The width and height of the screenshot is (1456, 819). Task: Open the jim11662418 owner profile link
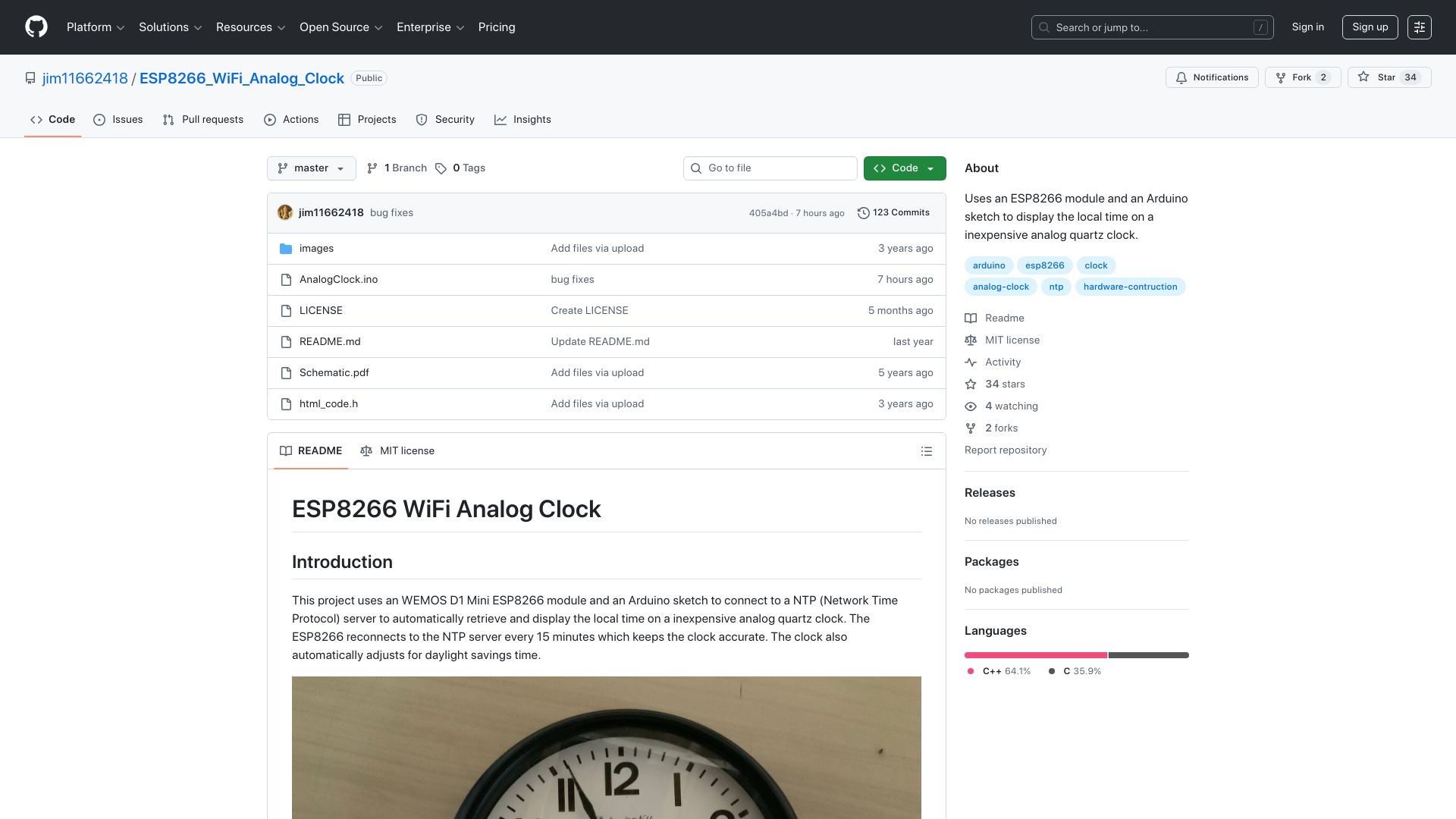pyautogui.click(x=85, y=78)
